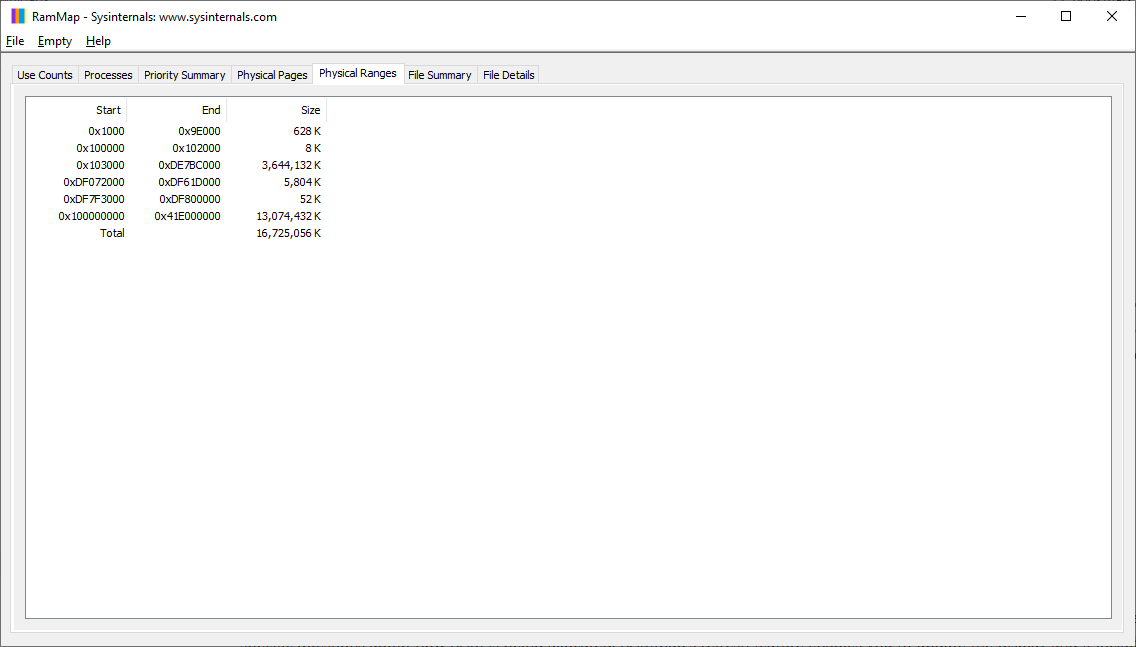
Task: Click the 8 K size value
Action: point(313,148)
